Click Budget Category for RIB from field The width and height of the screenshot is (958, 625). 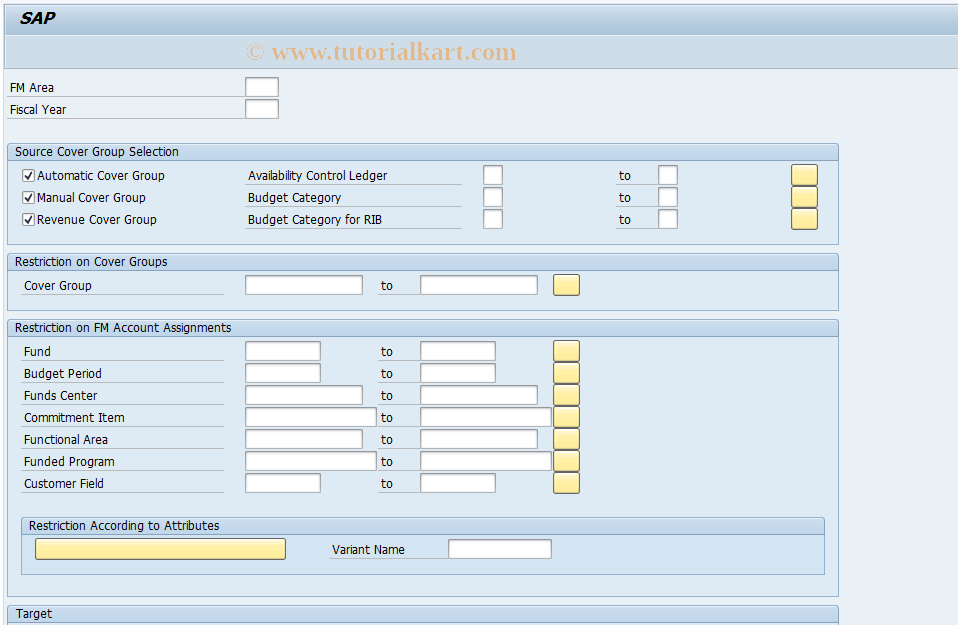pyautogui.click(x=493, y=219)
